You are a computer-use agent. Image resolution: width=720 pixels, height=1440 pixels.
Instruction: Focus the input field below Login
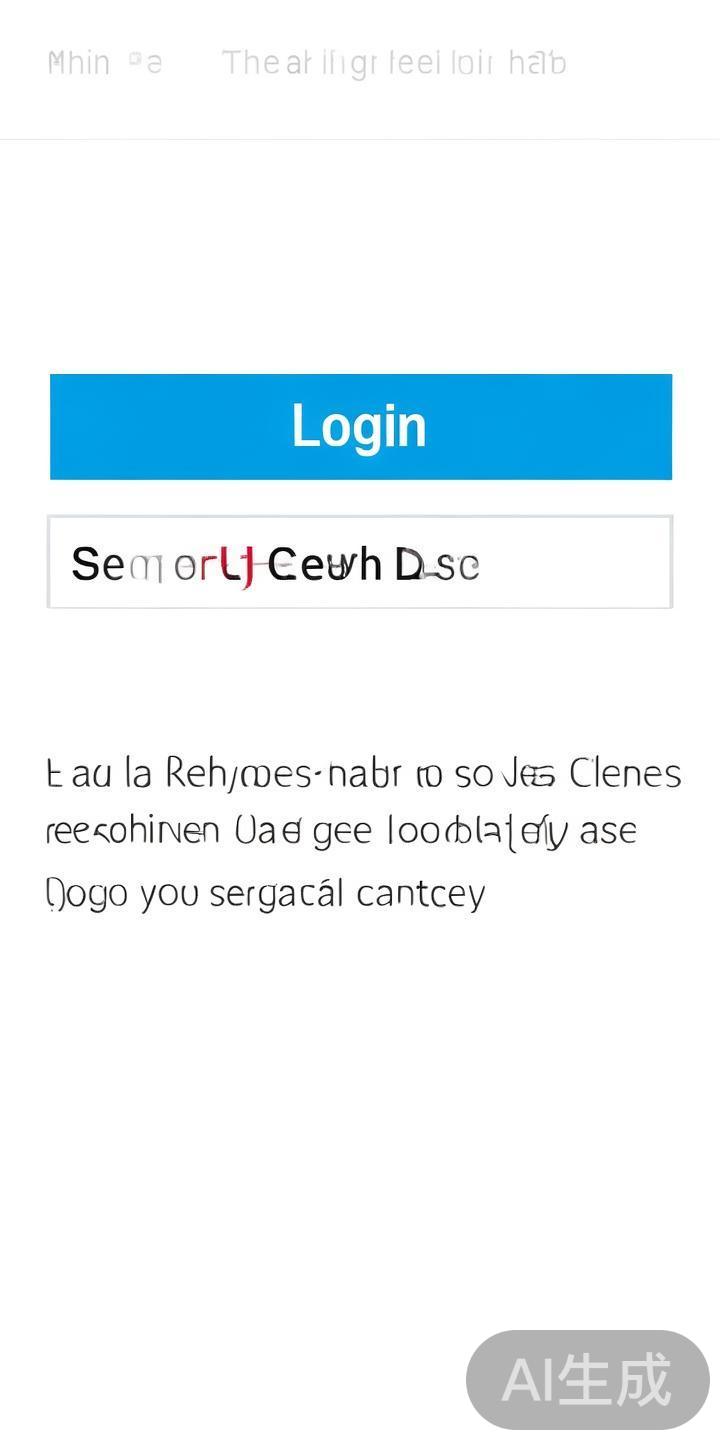pyautogui.click(x=360, y=562)
